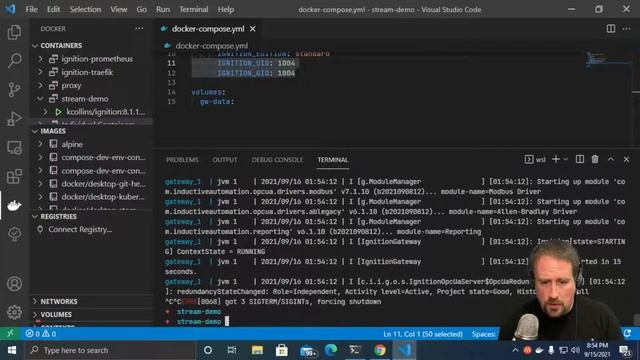
Task: Show hidden system tray icons
Action: [515, 350]
